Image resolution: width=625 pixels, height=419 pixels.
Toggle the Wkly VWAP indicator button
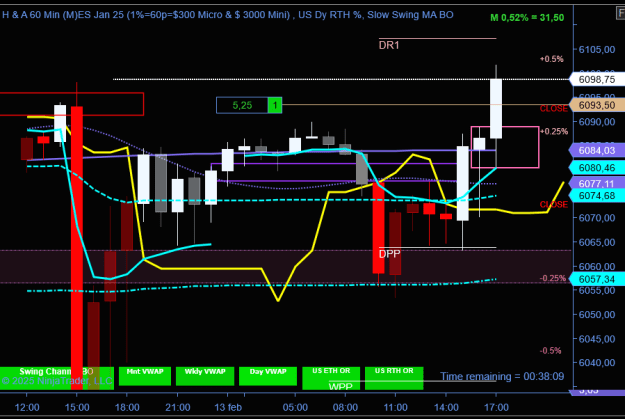tap(205, 376)
